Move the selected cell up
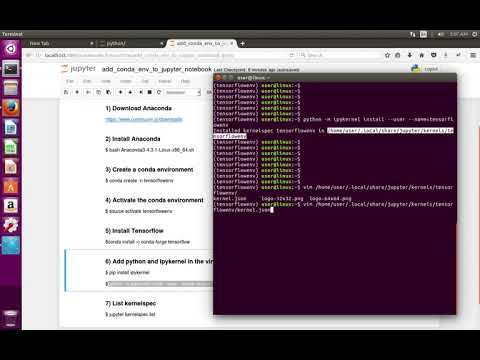The height and width of the screenshot is (360, 480). click(120, 92)
